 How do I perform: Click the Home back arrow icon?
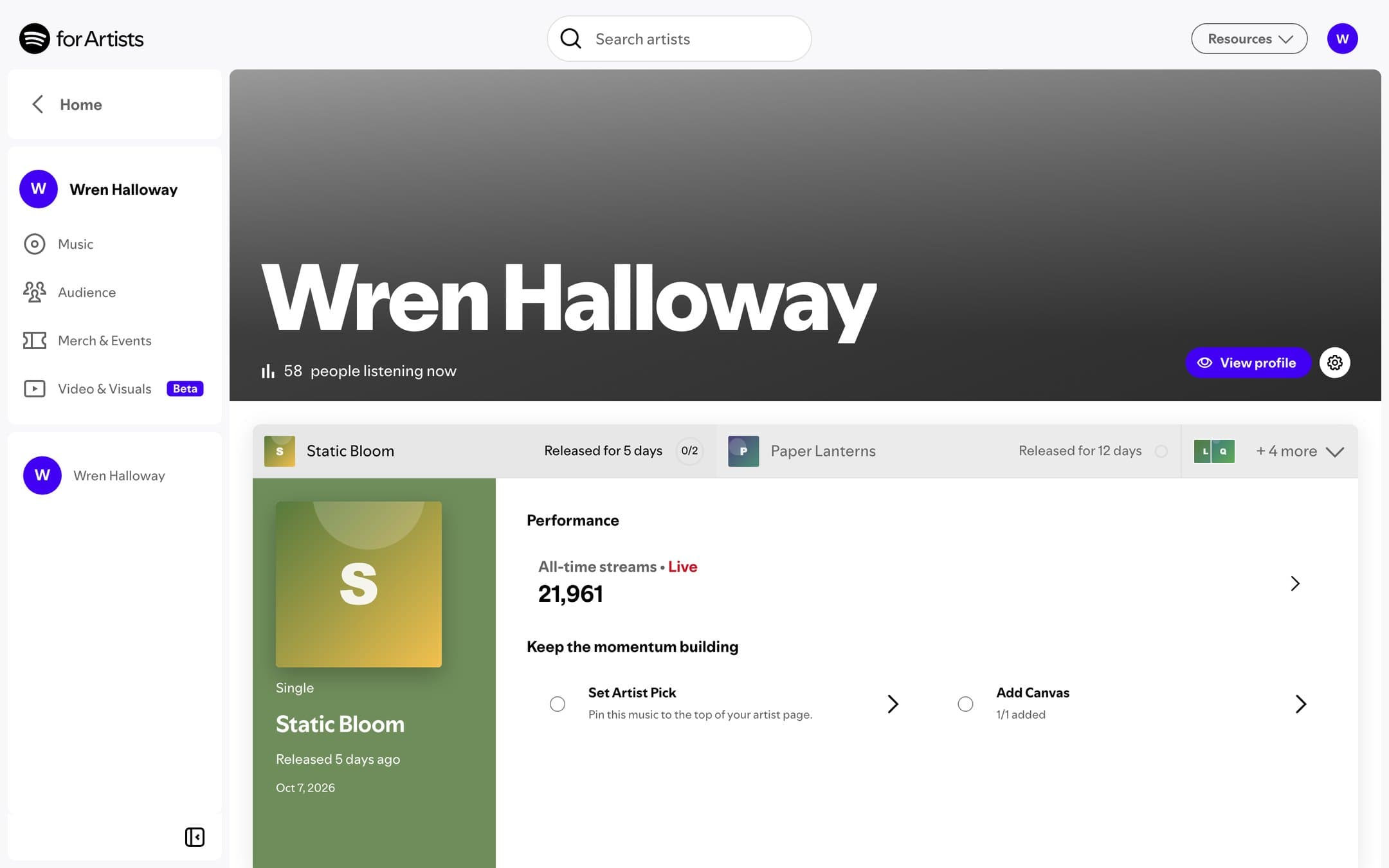38,104
